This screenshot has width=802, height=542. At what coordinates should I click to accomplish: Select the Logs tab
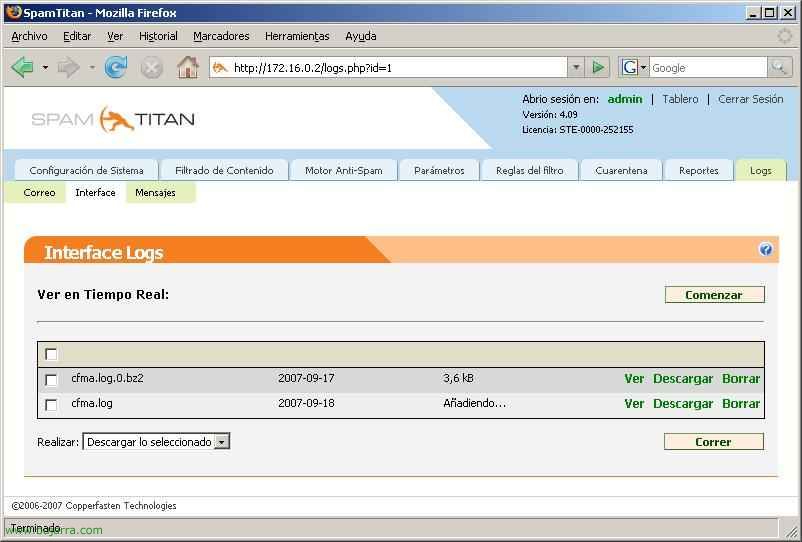pos(761,170)
